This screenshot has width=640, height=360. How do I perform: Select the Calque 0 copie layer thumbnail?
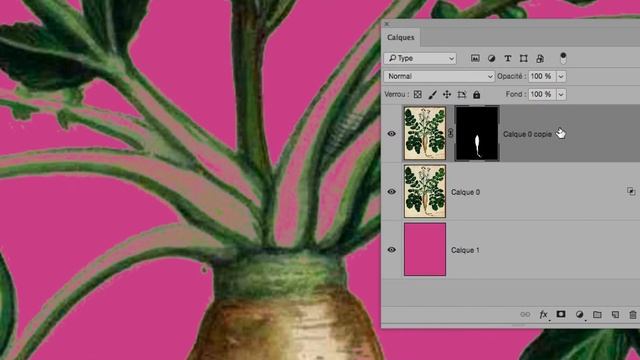(425, 133)
